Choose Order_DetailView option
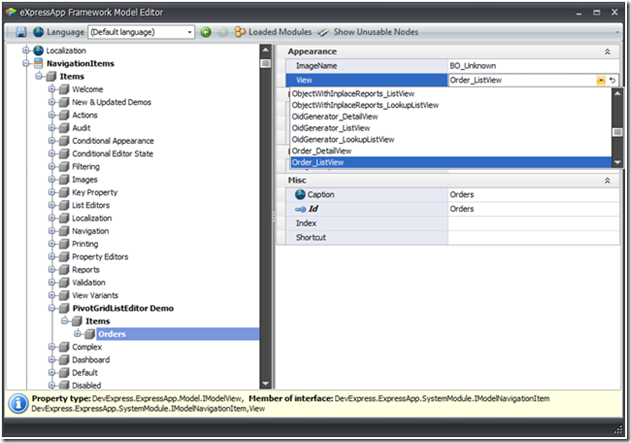 [451, 151]
